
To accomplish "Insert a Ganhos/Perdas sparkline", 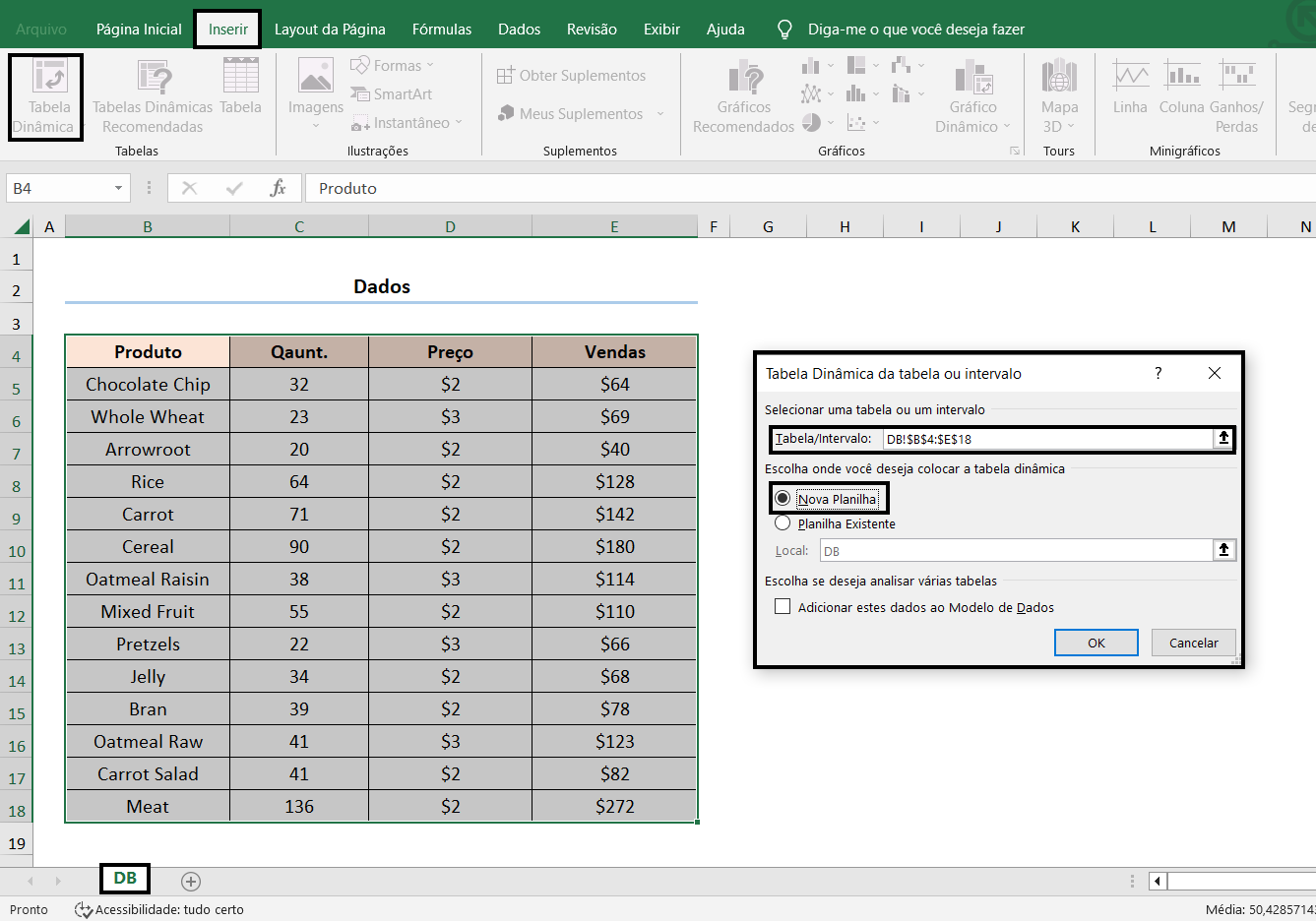I will (x=1235, y=95).
